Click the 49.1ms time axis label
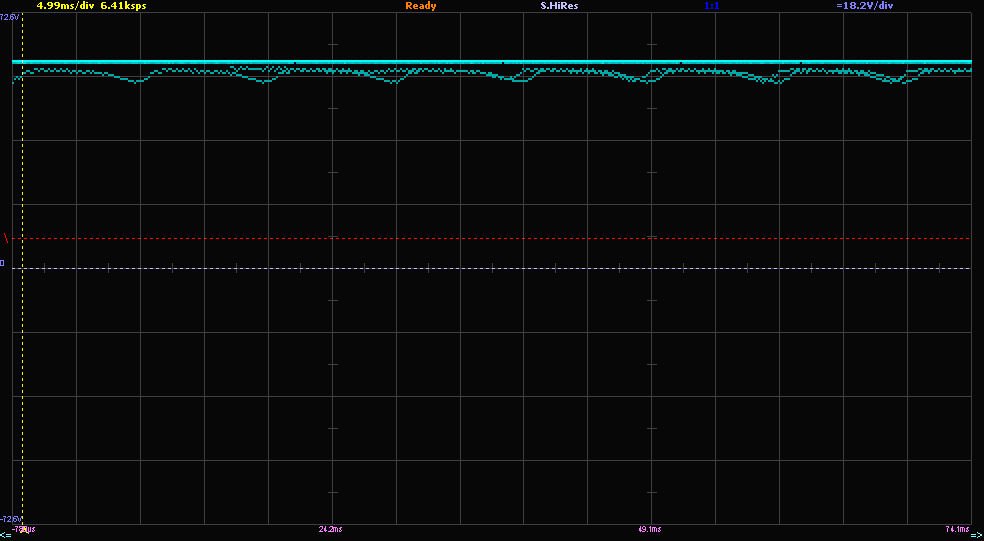Screen dimensions: 984x541 (x=648, y=528)
